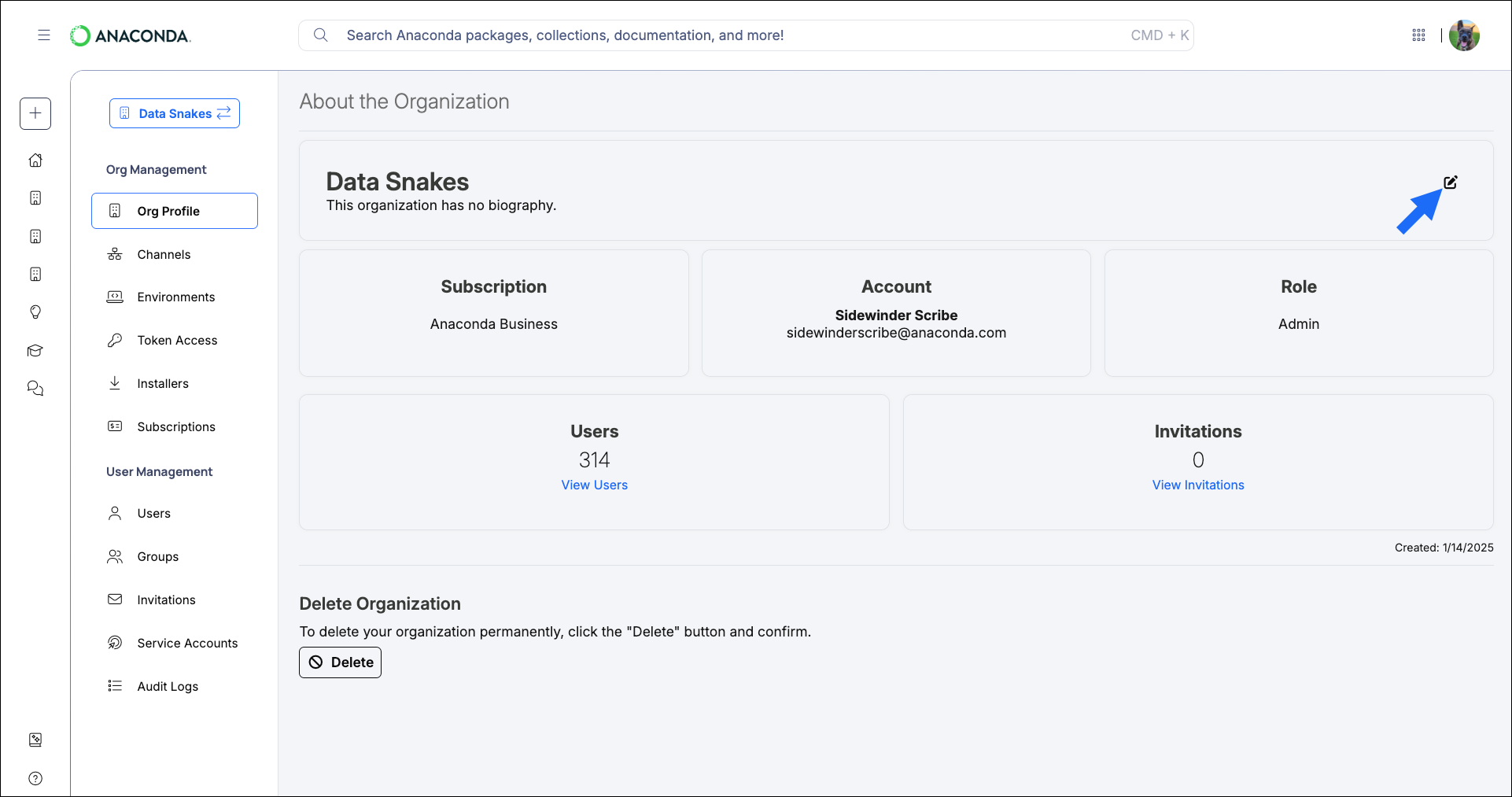Click the plus icon to create new
This screenshot has width=1512, height=797.
[x=35, y=113]
